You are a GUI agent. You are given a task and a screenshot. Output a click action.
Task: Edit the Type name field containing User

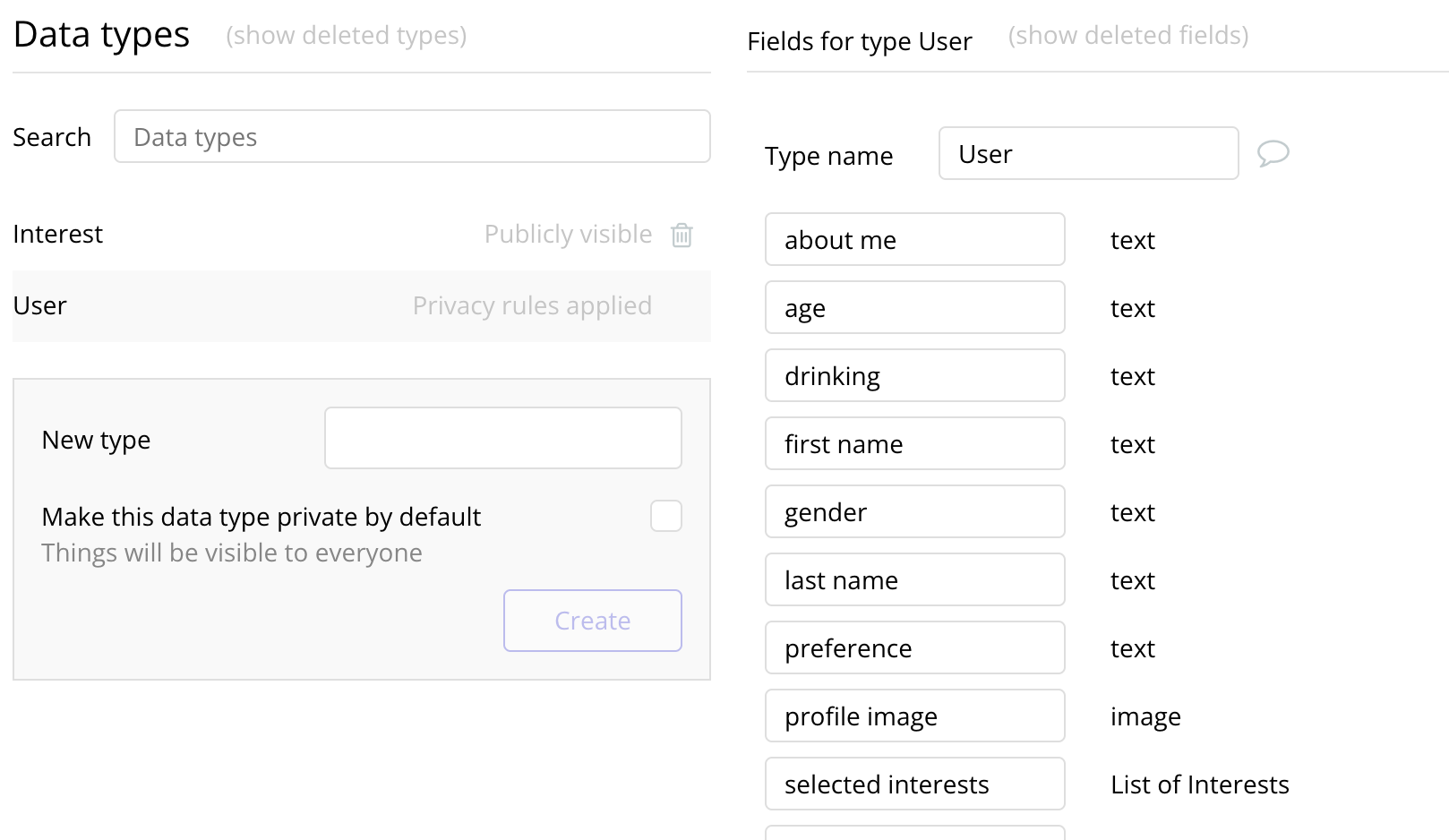pyautogui.click(x=1088, y=154)
